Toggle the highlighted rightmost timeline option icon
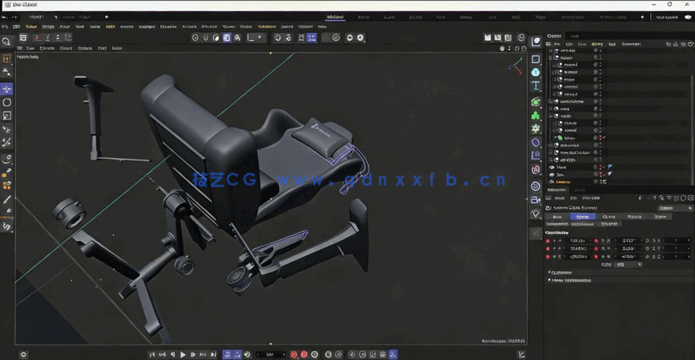 pyautogui.click(x=393, y=355)
